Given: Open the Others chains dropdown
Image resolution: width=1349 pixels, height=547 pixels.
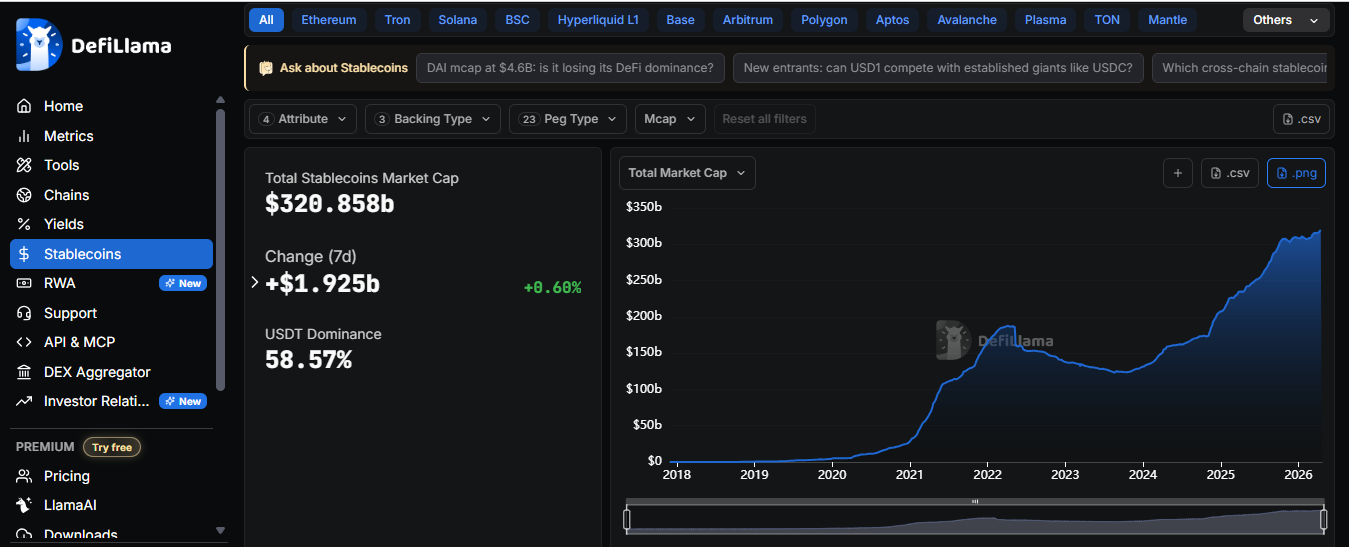Looking at the screenshot, I should point(1285,20).
